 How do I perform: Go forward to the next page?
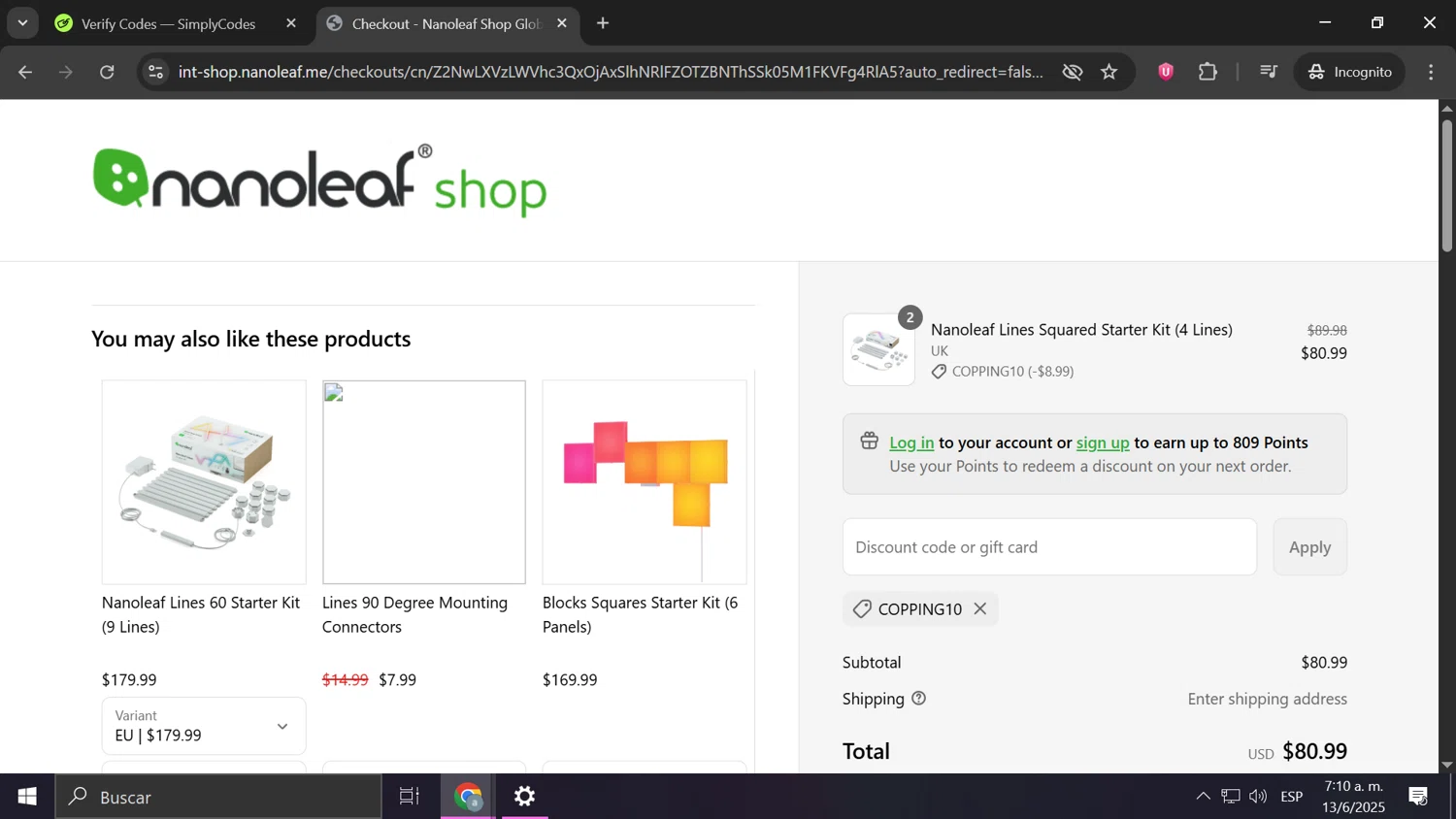66,72
